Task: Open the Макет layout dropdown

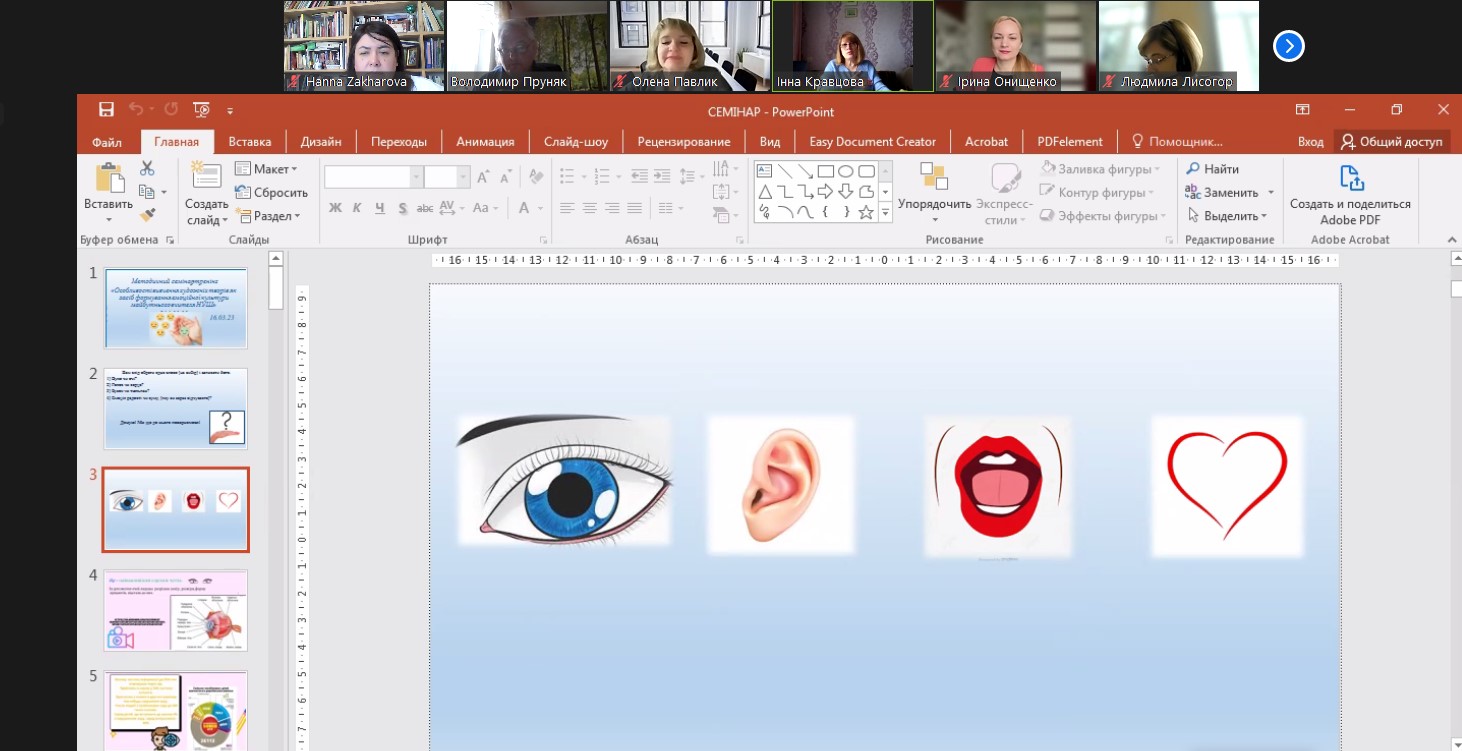Action: click(x=266, y=169)
